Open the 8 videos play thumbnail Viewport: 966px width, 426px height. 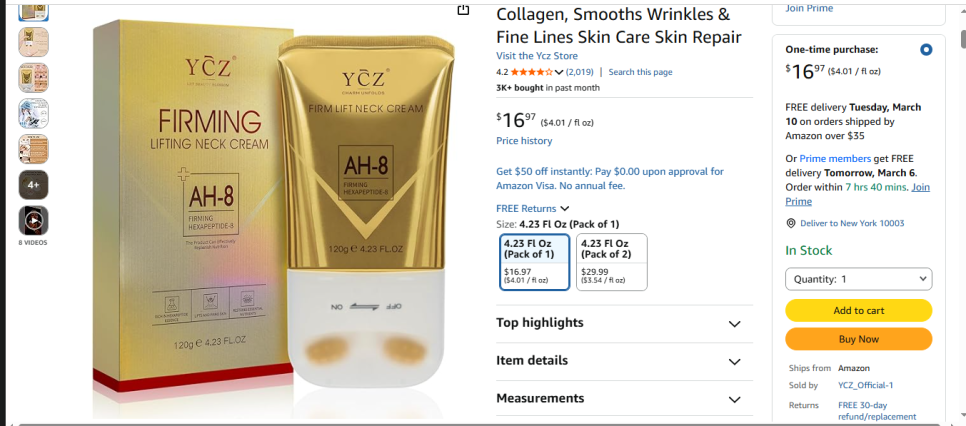pyautogui.click(x=33, y=220)
